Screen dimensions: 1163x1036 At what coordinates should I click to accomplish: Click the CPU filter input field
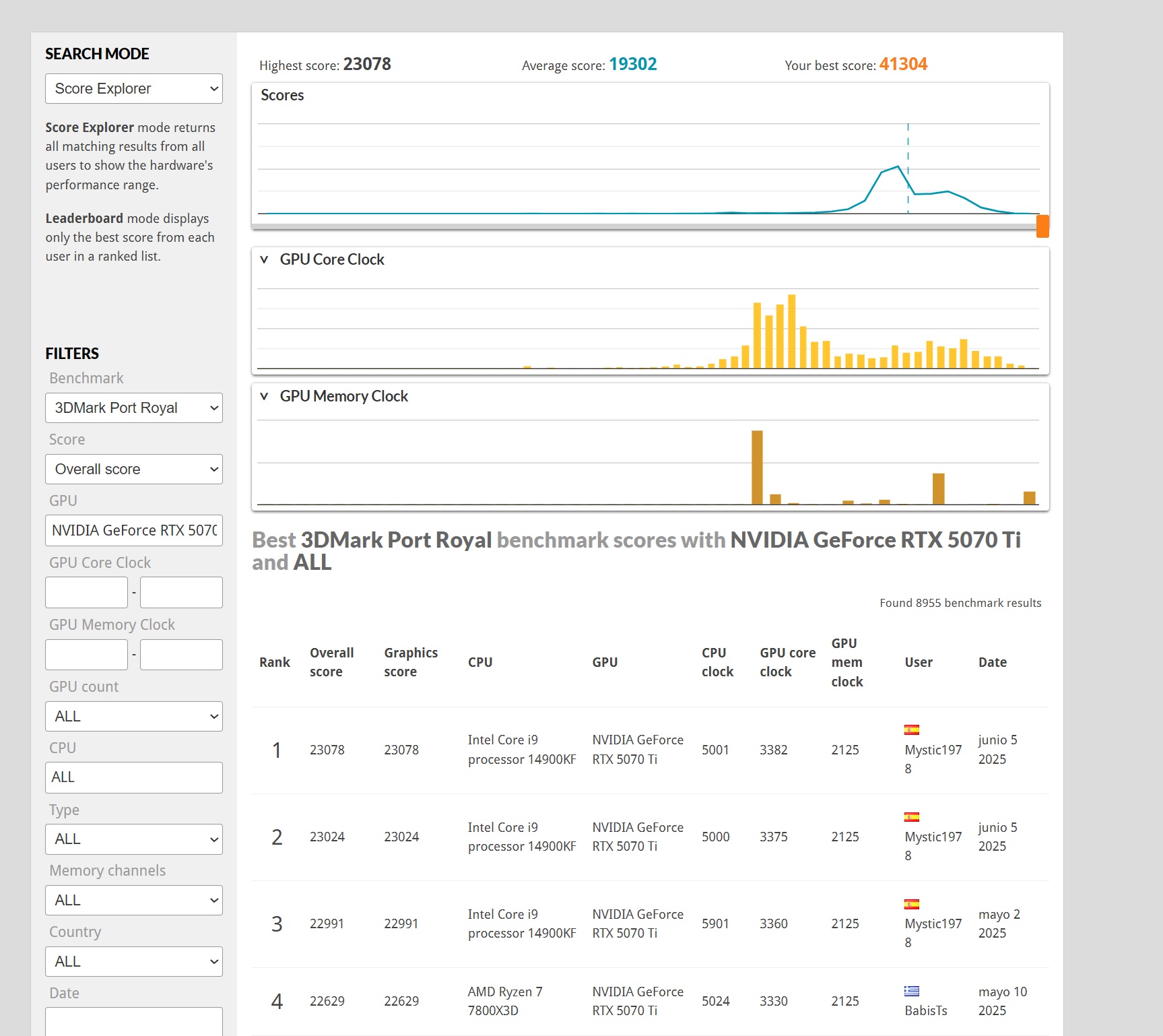click(x=133, y=777)
